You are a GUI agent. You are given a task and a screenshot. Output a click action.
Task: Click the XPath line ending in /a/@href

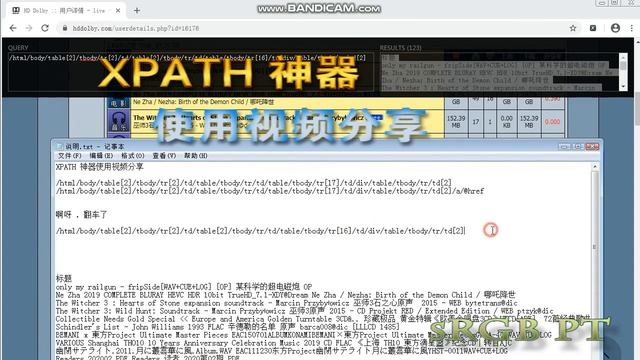point(270,191)
